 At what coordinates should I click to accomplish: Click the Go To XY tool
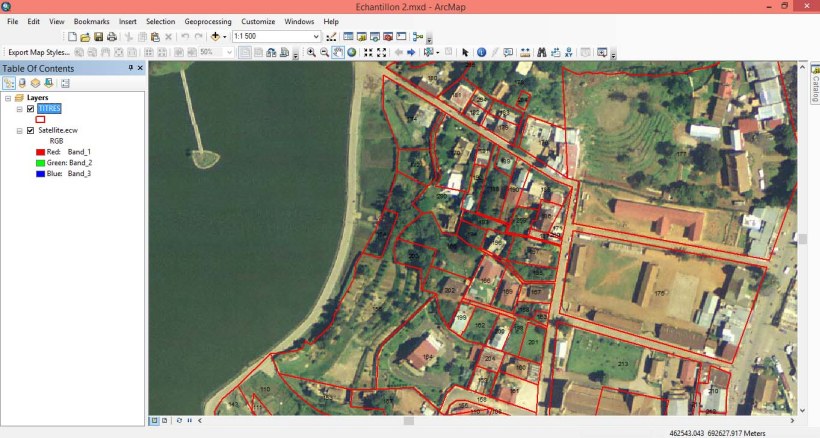click(568, 52)
